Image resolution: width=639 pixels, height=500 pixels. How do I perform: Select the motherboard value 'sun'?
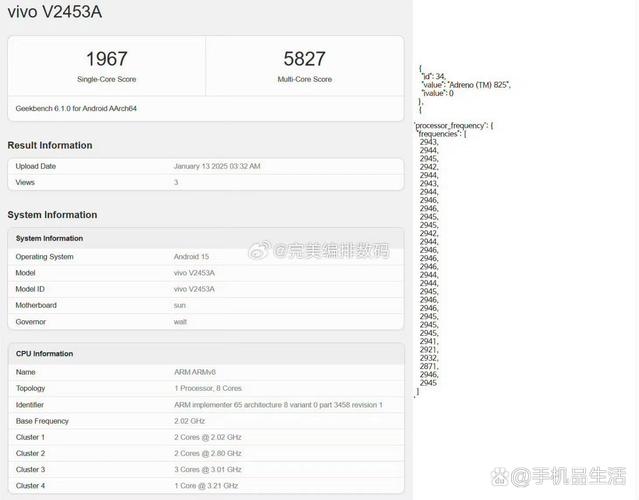click(180, 305)
